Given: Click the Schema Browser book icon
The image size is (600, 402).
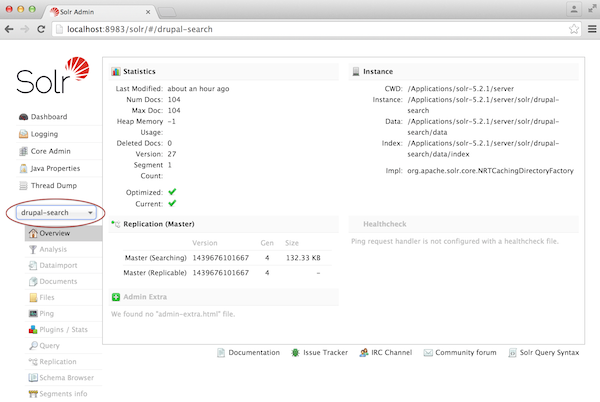Looking at the screenshot, I should pyautogui.click(x=33, y=378).
